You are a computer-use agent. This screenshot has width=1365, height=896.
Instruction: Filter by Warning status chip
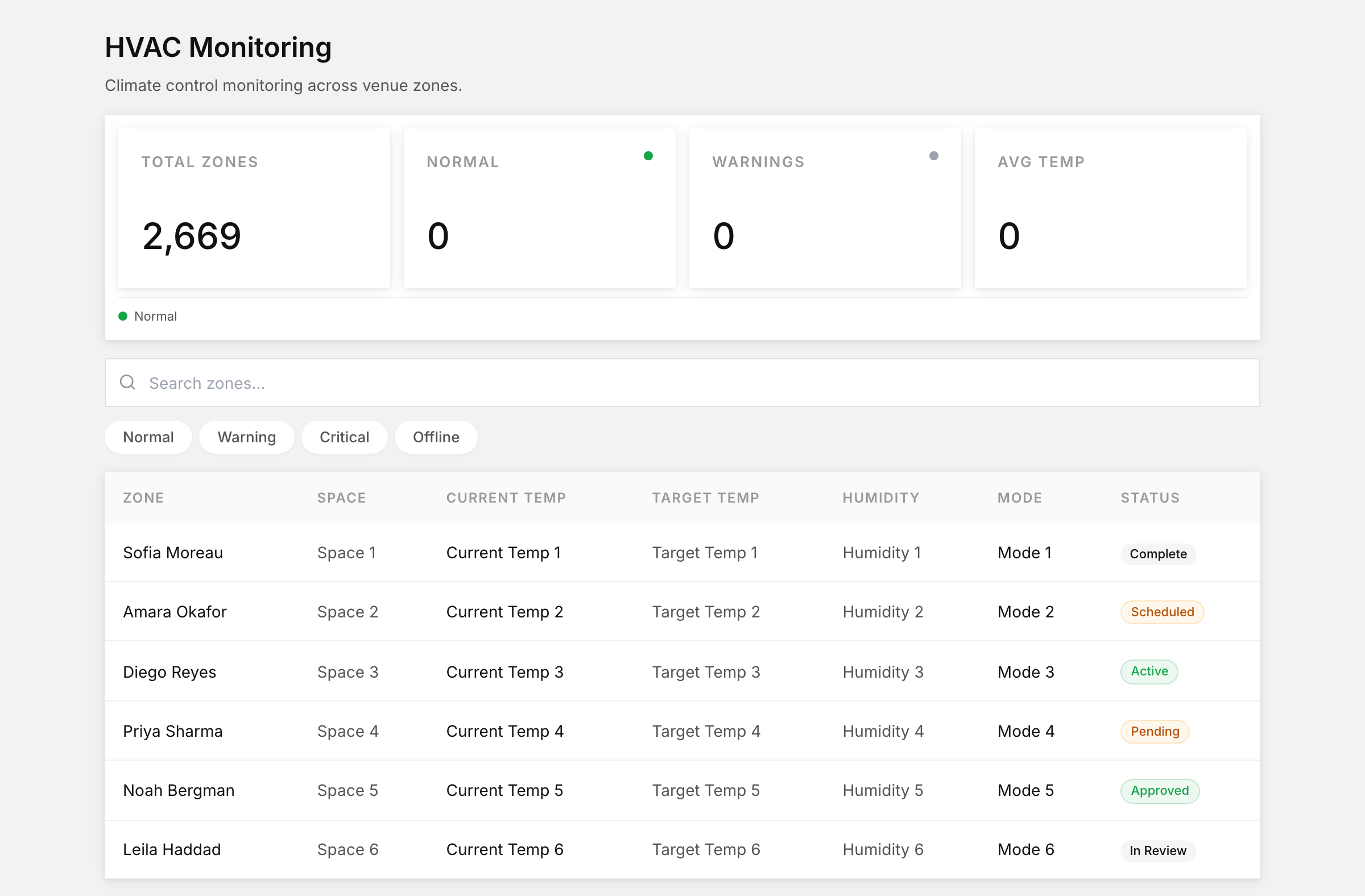tap(247, 437)
